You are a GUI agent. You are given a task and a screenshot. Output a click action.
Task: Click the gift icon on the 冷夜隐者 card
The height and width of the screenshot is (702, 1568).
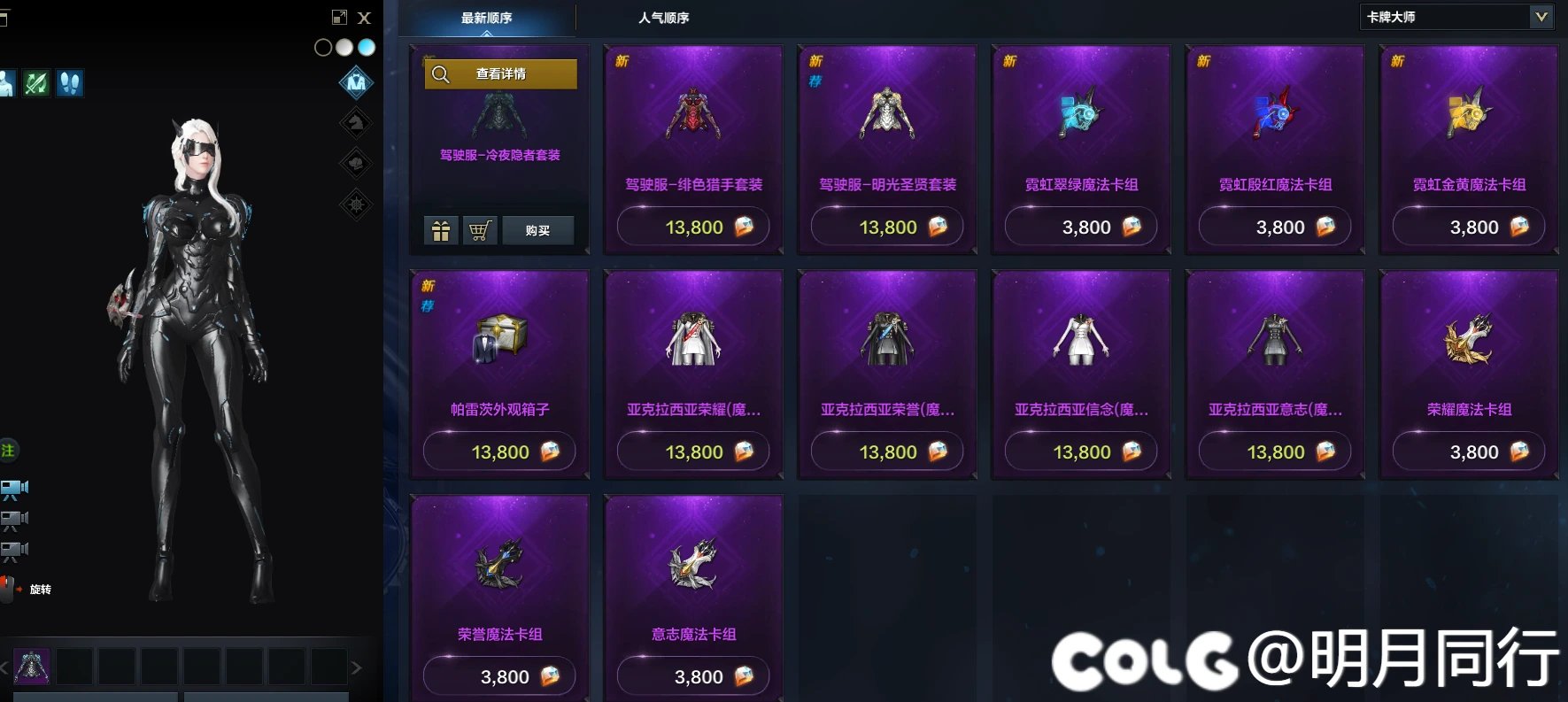point(441,231)
